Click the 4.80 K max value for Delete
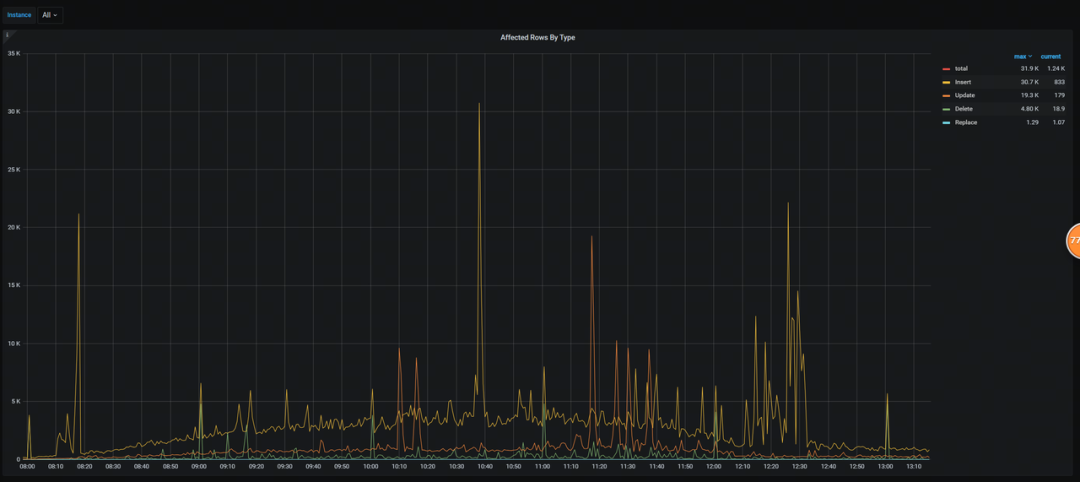 tap(1030, 109)
